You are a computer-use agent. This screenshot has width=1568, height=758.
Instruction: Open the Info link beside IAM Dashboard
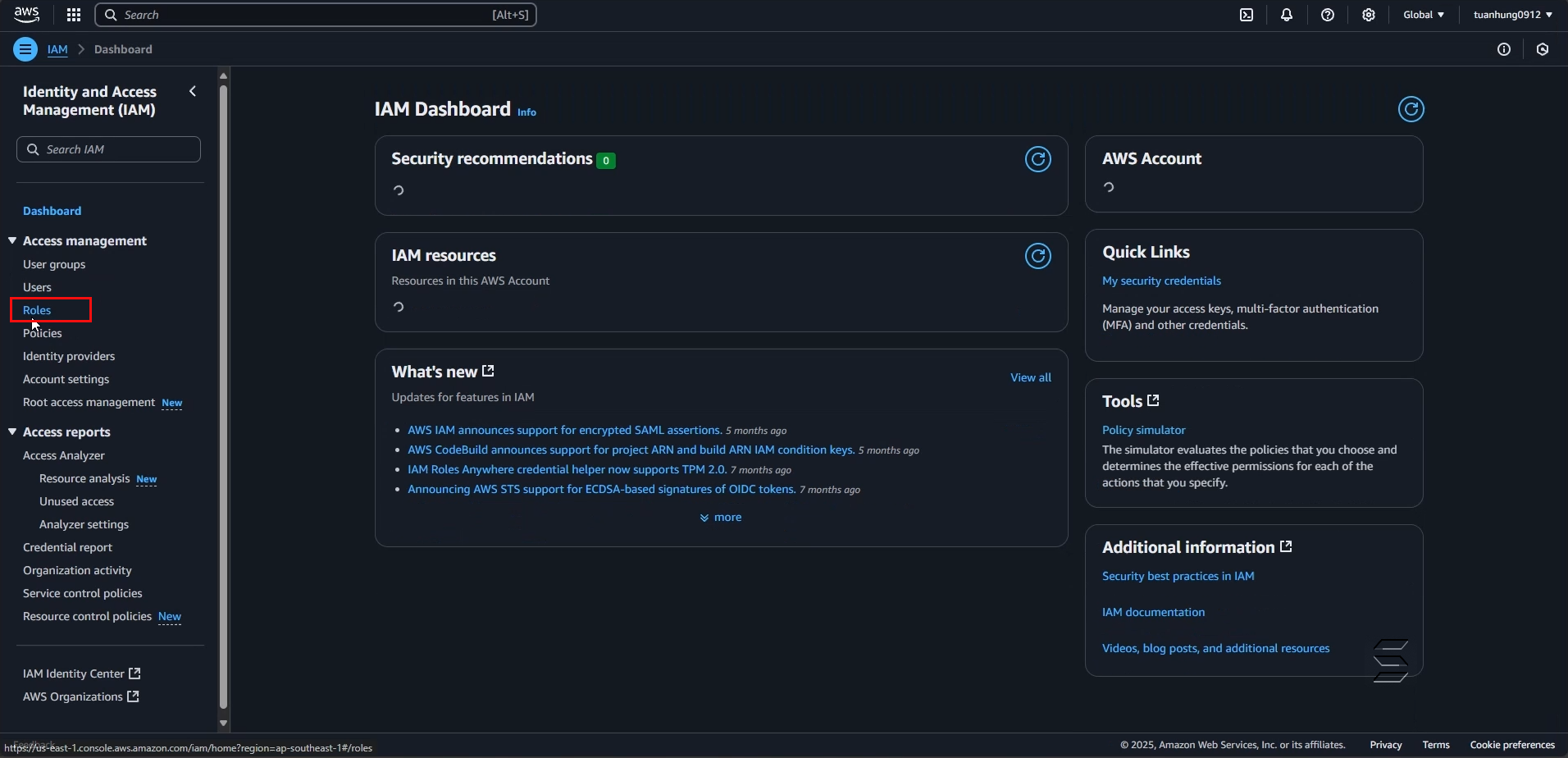pos(526,112)
